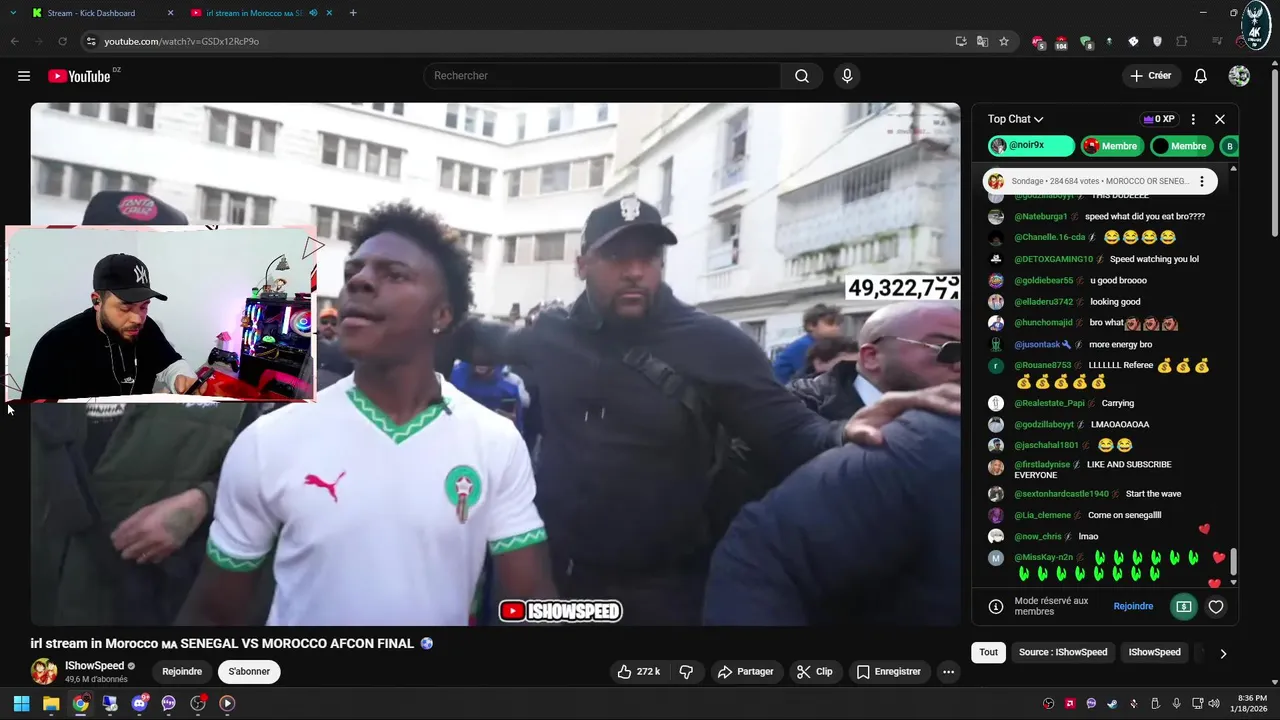Click the install app icon in address bar
This screenshot has height=720, width=1280.
click(961, 41)
